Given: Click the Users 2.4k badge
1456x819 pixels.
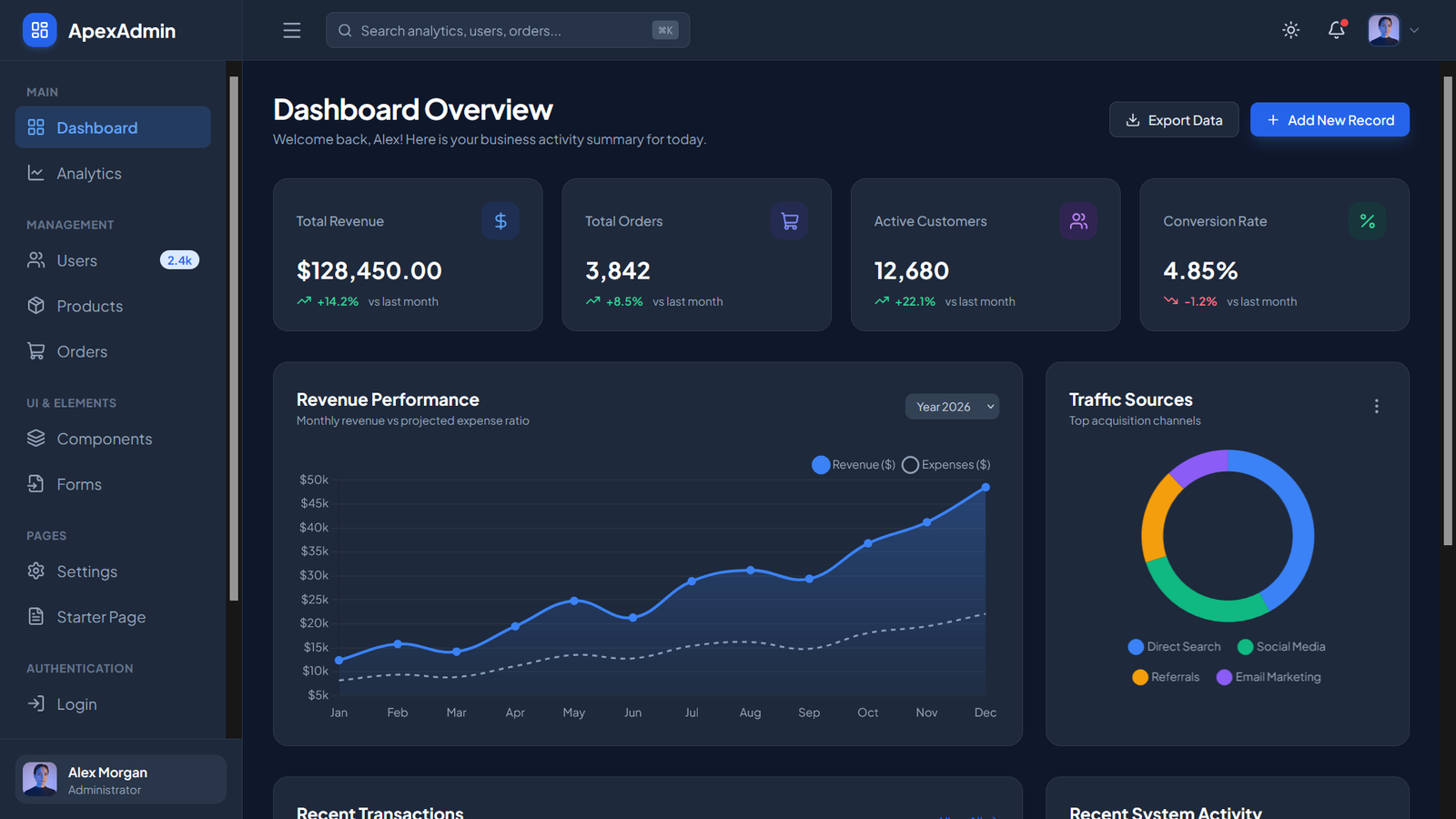Looking at the screenshot, I should (179, 260).
